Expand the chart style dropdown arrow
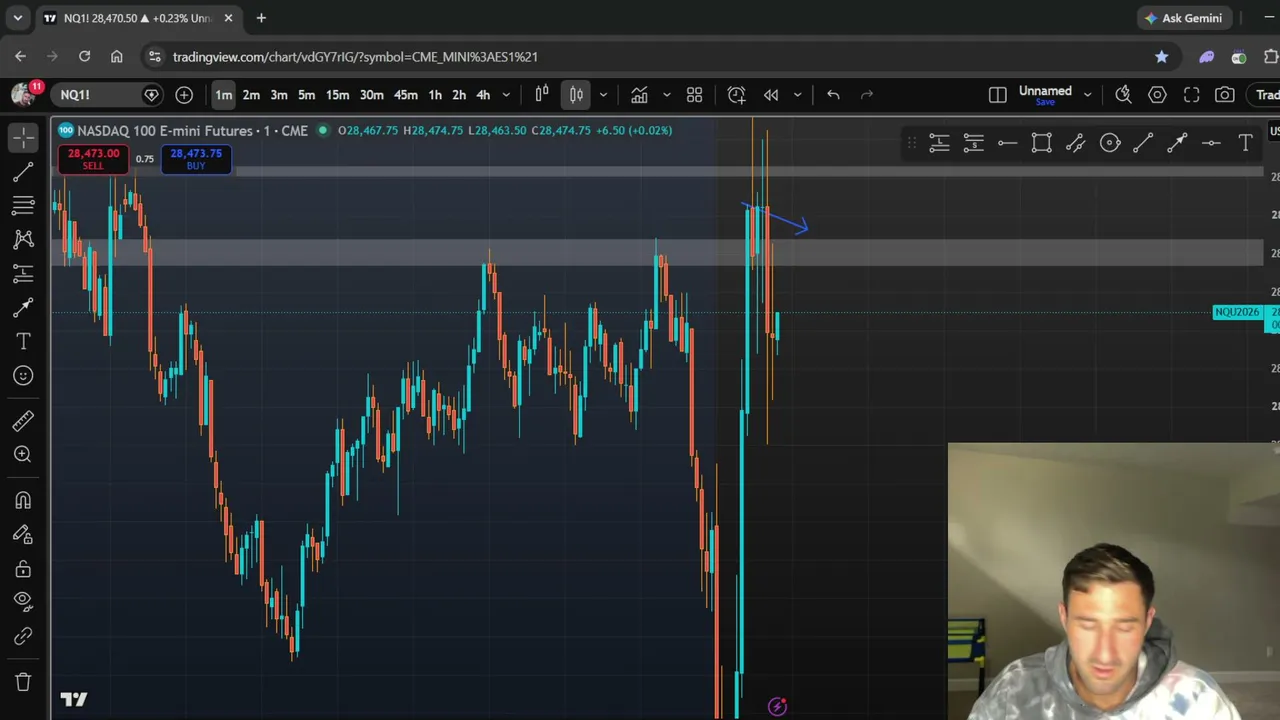The height and width of the screenshot is (720, 1280). point(602,95)
